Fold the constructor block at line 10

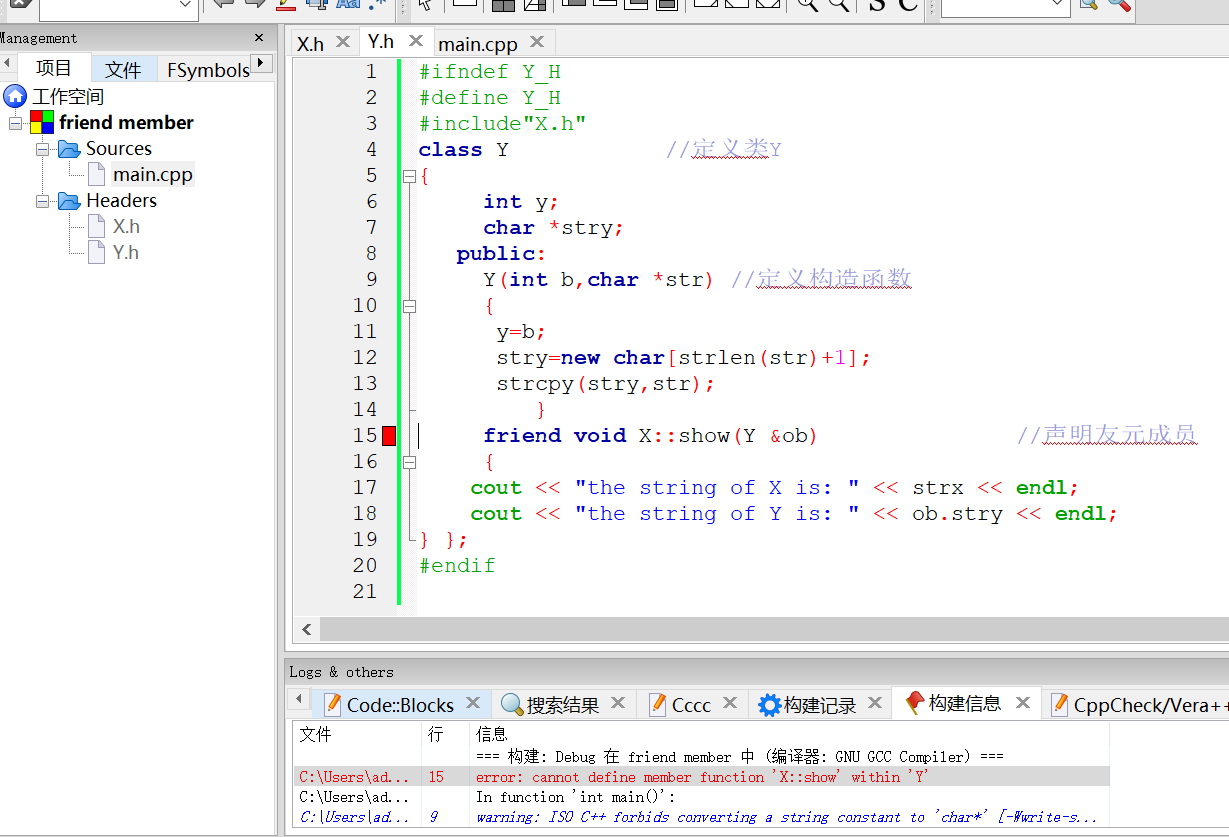[408, 306]
